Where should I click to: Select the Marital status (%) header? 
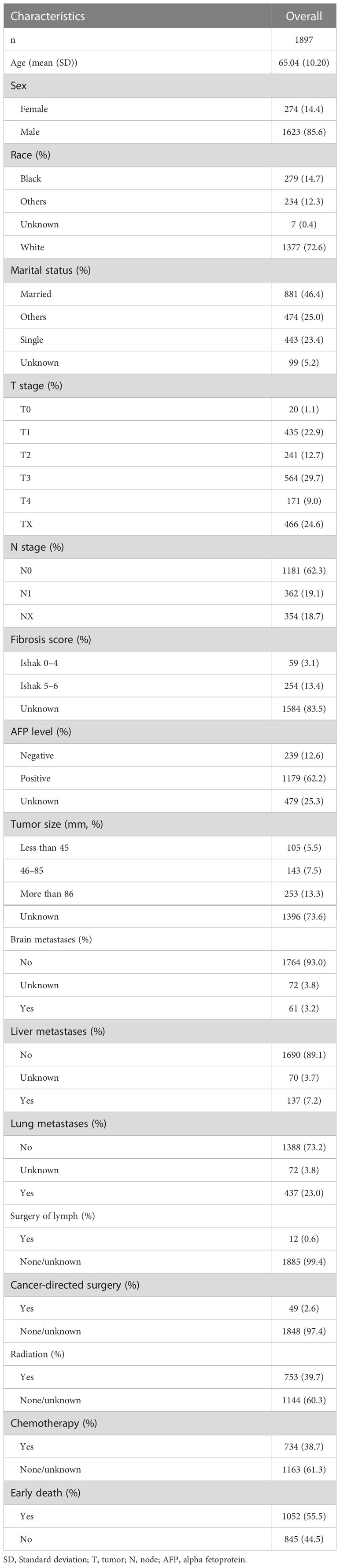51,270
